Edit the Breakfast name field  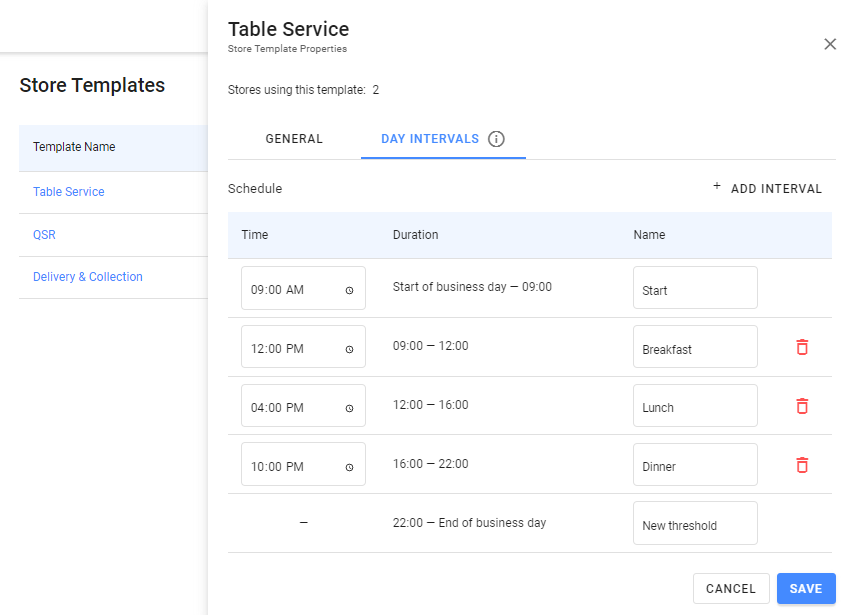pos(695,347)
